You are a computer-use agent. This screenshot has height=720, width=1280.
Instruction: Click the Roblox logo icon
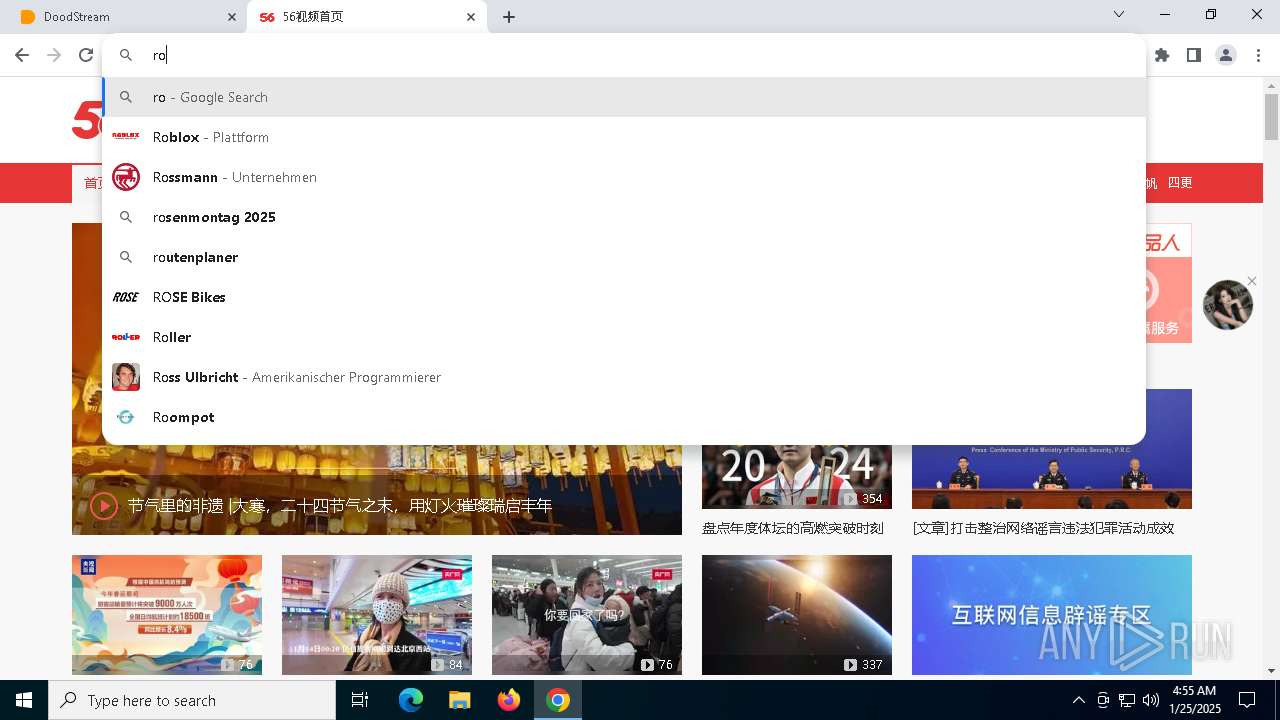coord(126,136)
